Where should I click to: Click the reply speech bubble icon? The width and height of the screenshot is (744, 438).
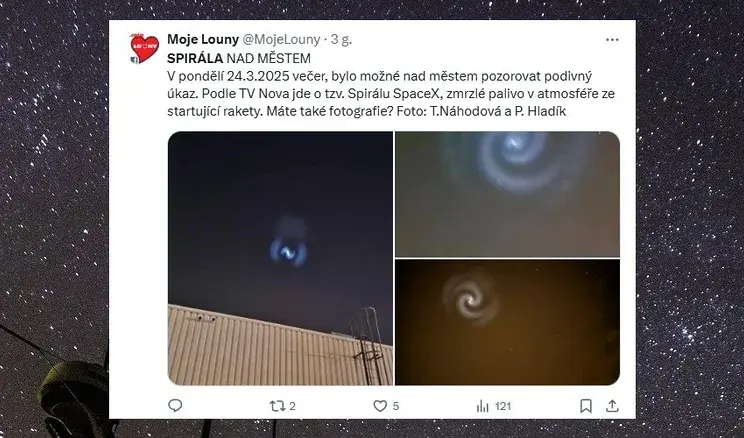pos(175,405)
